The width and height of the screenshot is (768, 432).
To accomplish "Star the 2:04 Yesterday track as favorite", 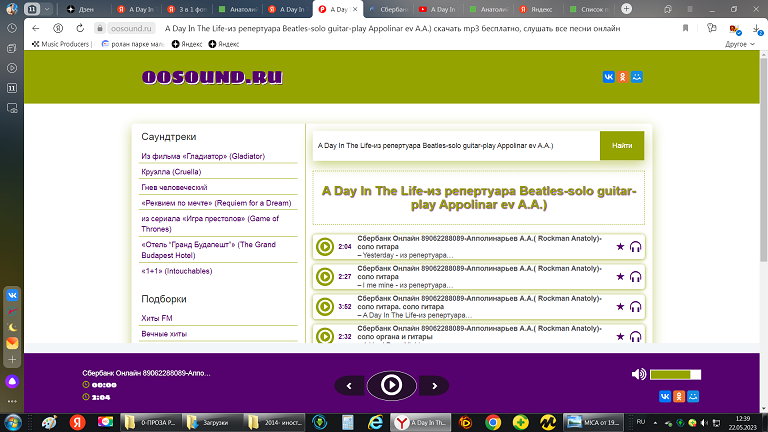I will click(620, 246).
